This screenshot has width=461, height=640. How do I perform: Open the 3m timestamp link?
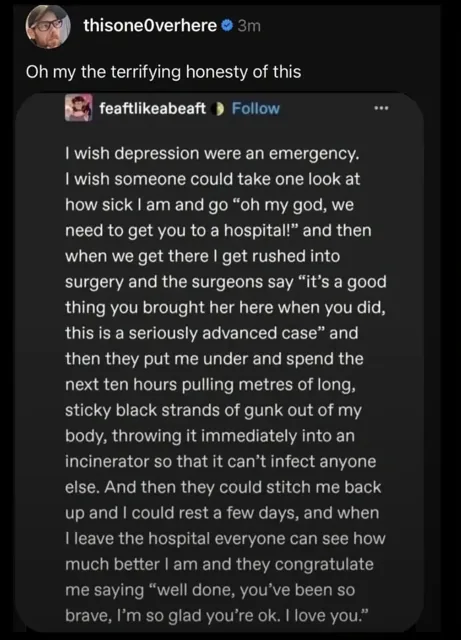click(249, 26)
